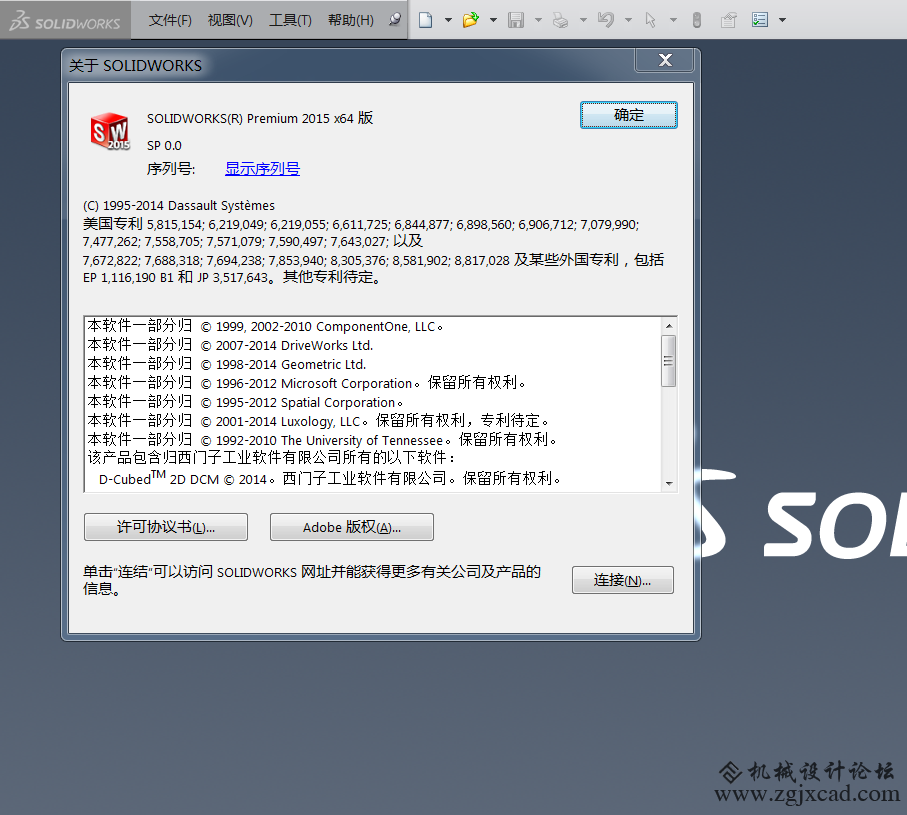
Task: Open File Properties icon in toolbar
Action: pyautogui.click(x=728, y=20)
